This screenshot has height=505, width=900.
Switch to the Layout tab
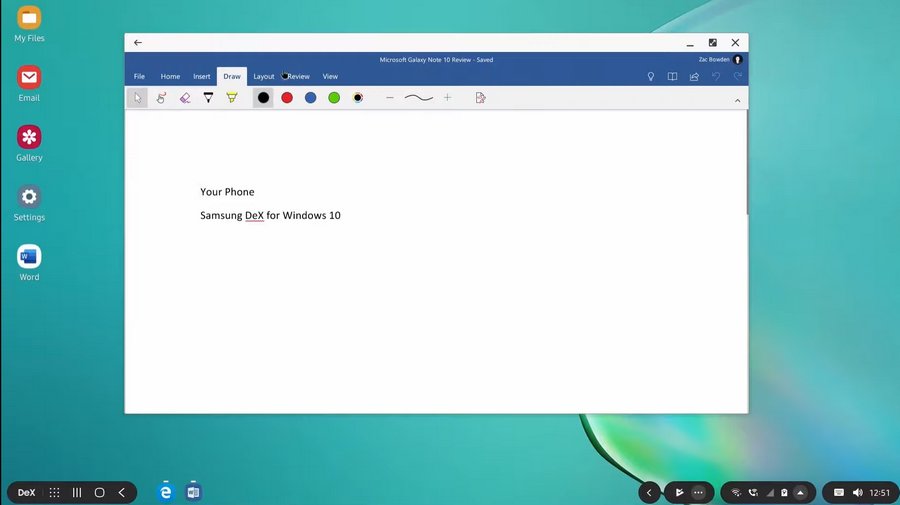pyautogui.click(x=263, y=76)
